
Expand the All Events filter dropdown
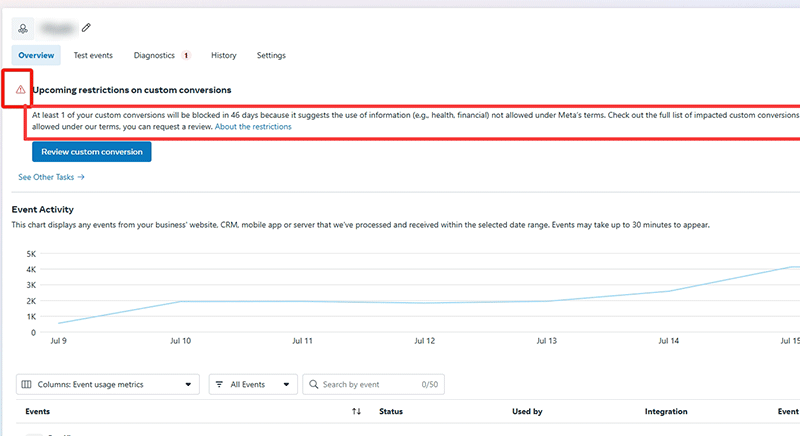253,384
